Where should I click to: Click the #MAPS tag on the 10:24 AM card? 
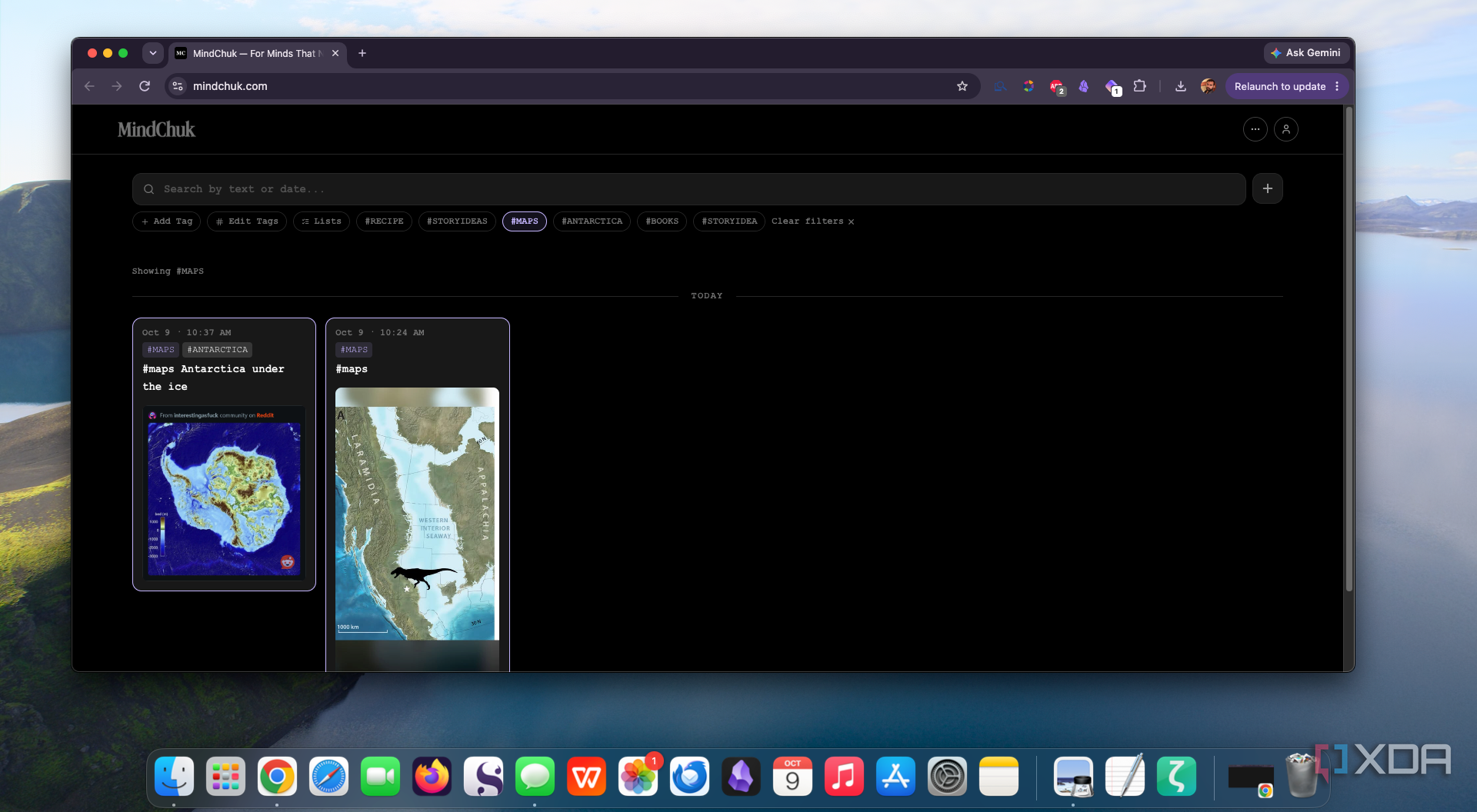(x=354, y=350)
